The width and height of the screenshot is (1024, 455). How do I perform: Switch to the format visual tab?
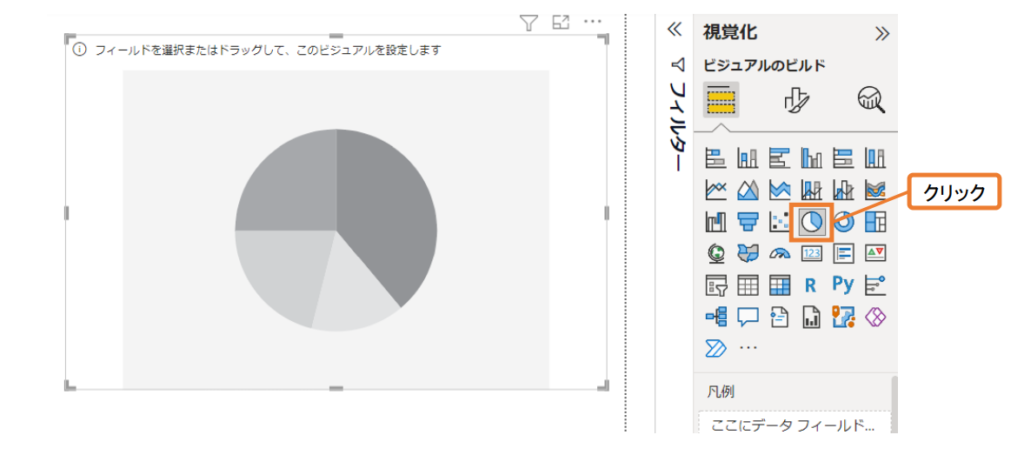pos(797,100)
